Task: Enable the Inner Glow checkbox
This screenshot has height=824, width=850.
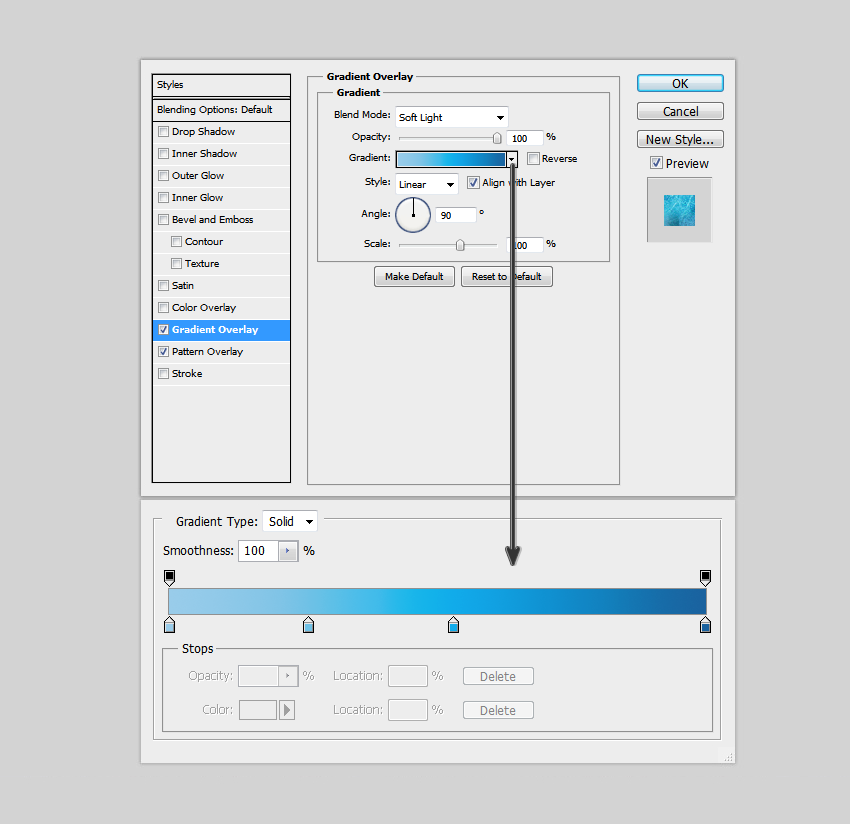Action: click(163, 197)
